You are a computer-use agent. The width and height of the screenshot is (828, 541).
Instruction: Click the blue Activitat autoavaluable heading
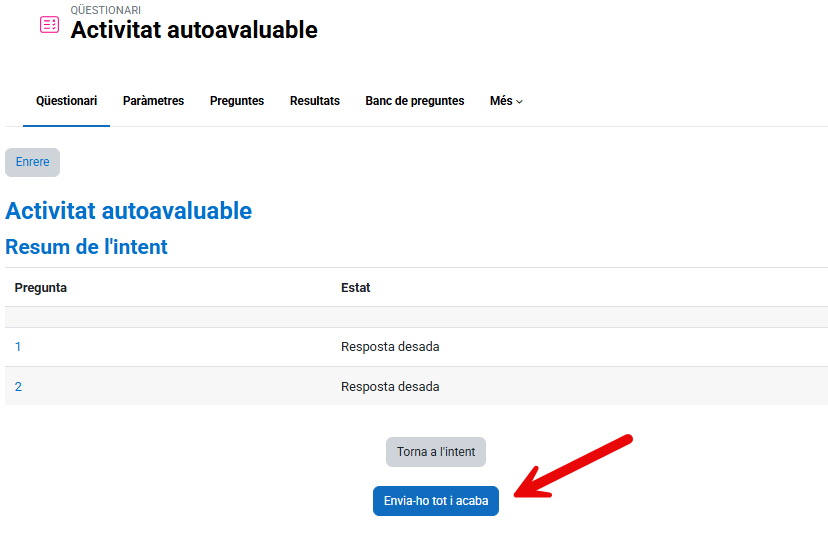point(128,211)
